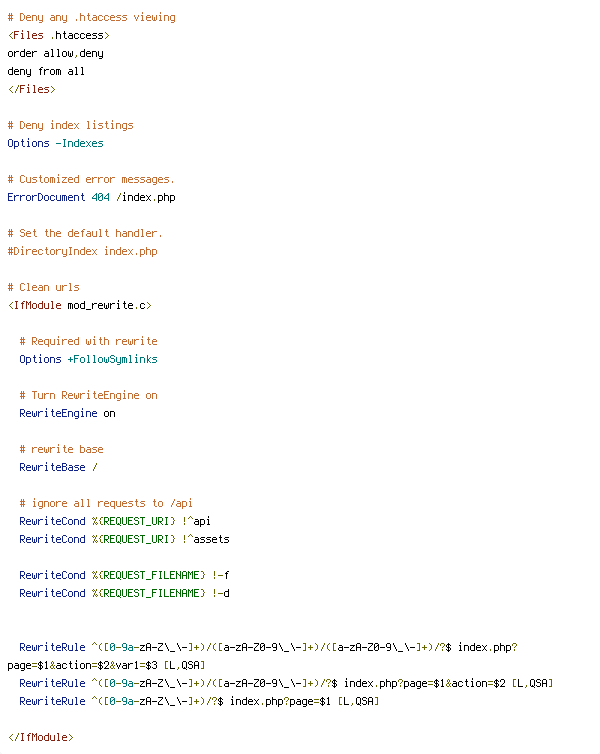Click the '# Customized error messages.' comment
The width and height of the screenshot is (600, 754).
(x=91, y=179)
